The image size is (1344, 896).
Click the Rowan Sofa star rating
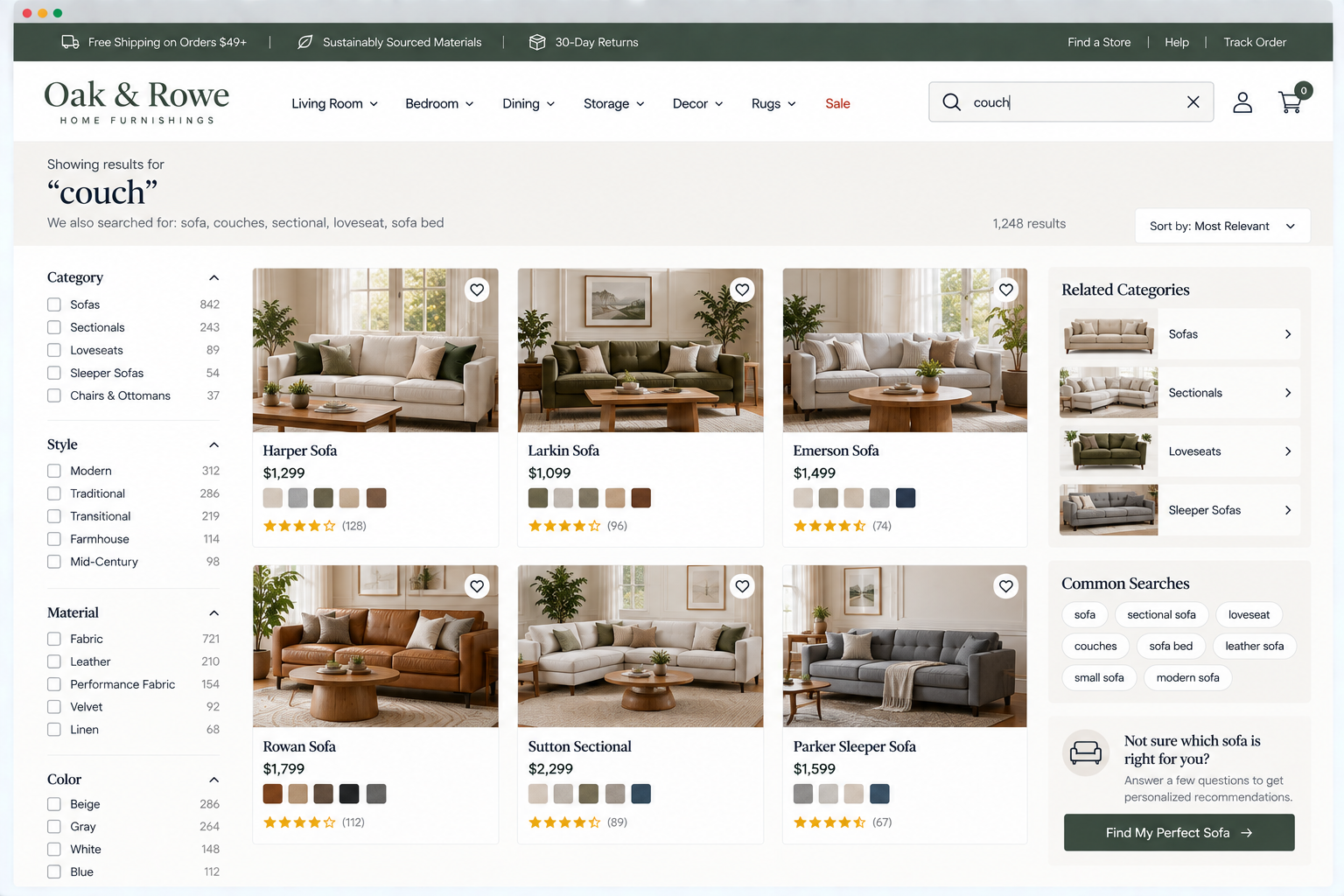(299, 822)
